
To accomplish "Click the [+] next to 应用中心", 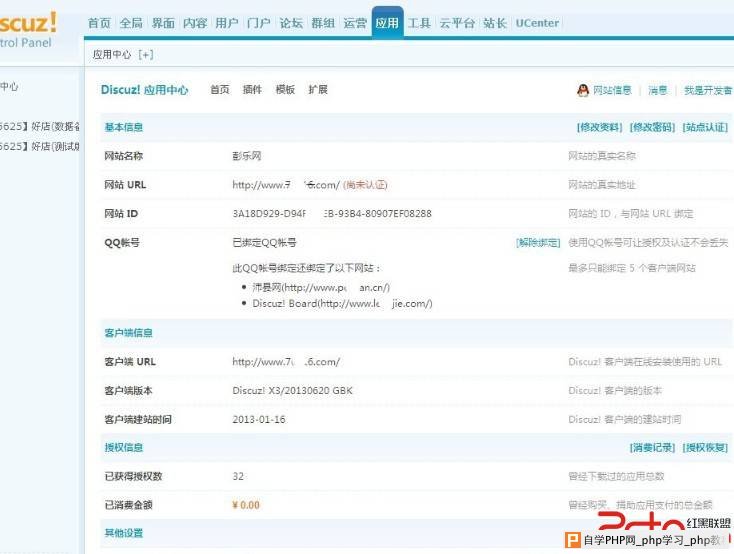I will 146,55.
